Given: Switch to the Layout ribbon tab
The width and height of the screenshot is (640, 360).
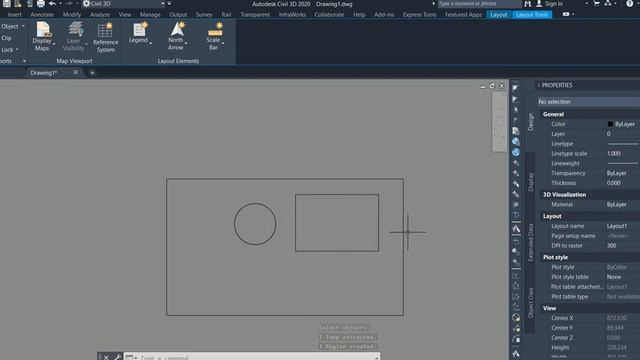Looking at the screenshot, I should (x=499, y=14).
